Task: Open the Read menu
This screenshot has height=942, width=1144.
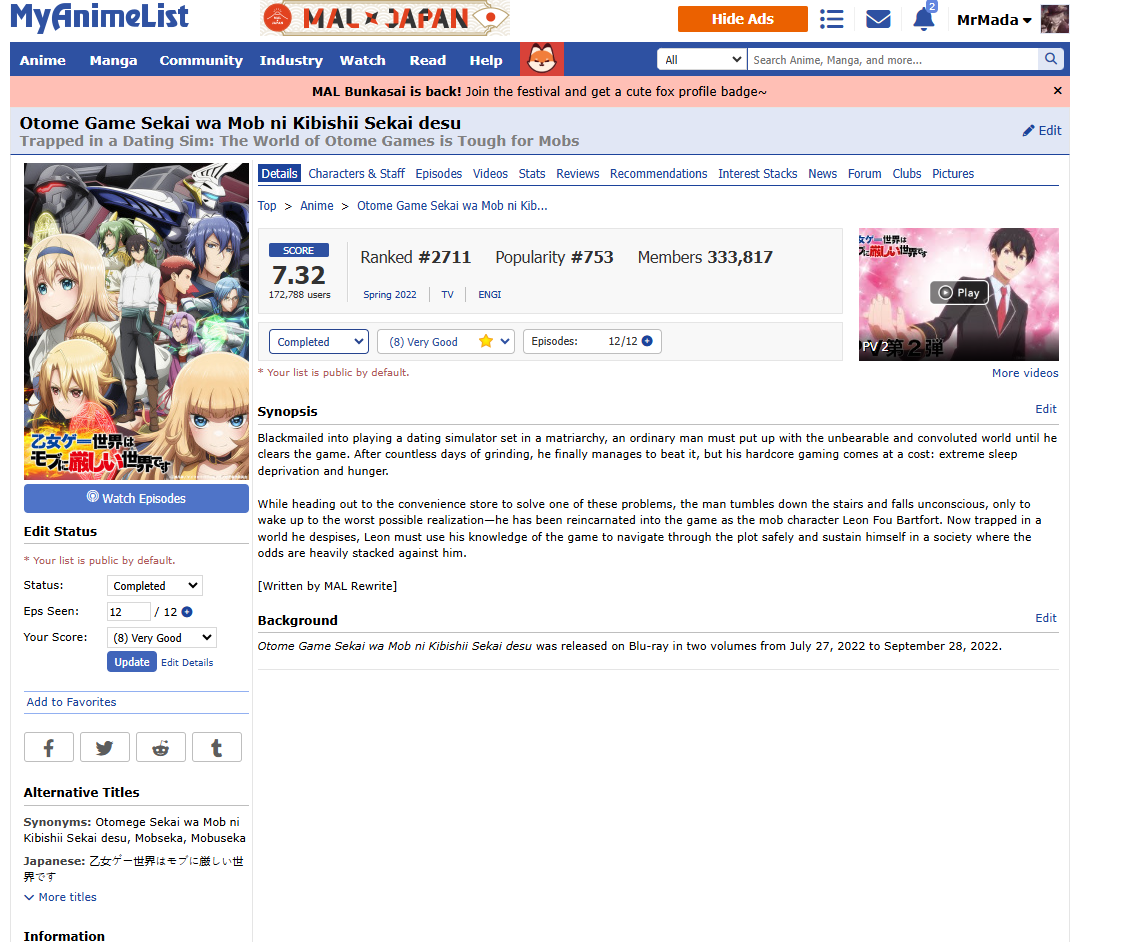Action: coord(428,60)
